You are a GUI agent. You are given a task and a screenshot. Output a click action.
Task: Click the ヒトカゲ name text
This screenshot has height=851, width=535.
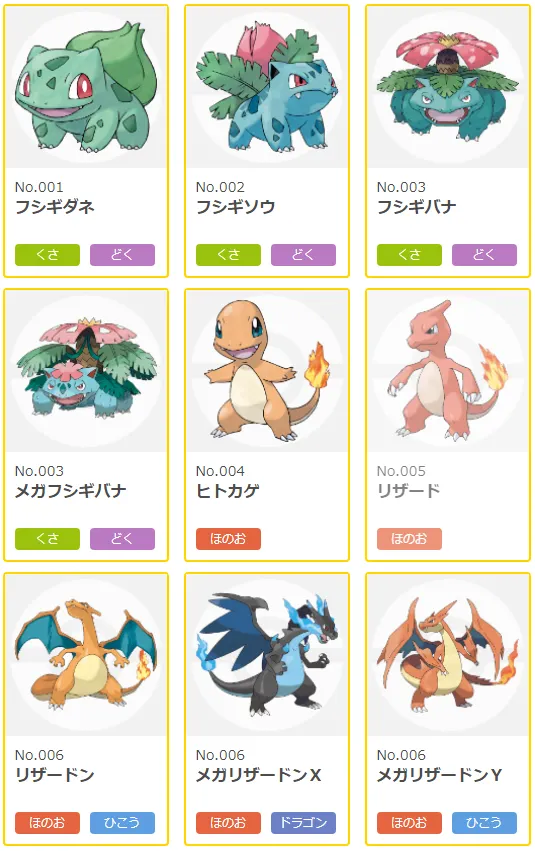(x=227, y=491)
